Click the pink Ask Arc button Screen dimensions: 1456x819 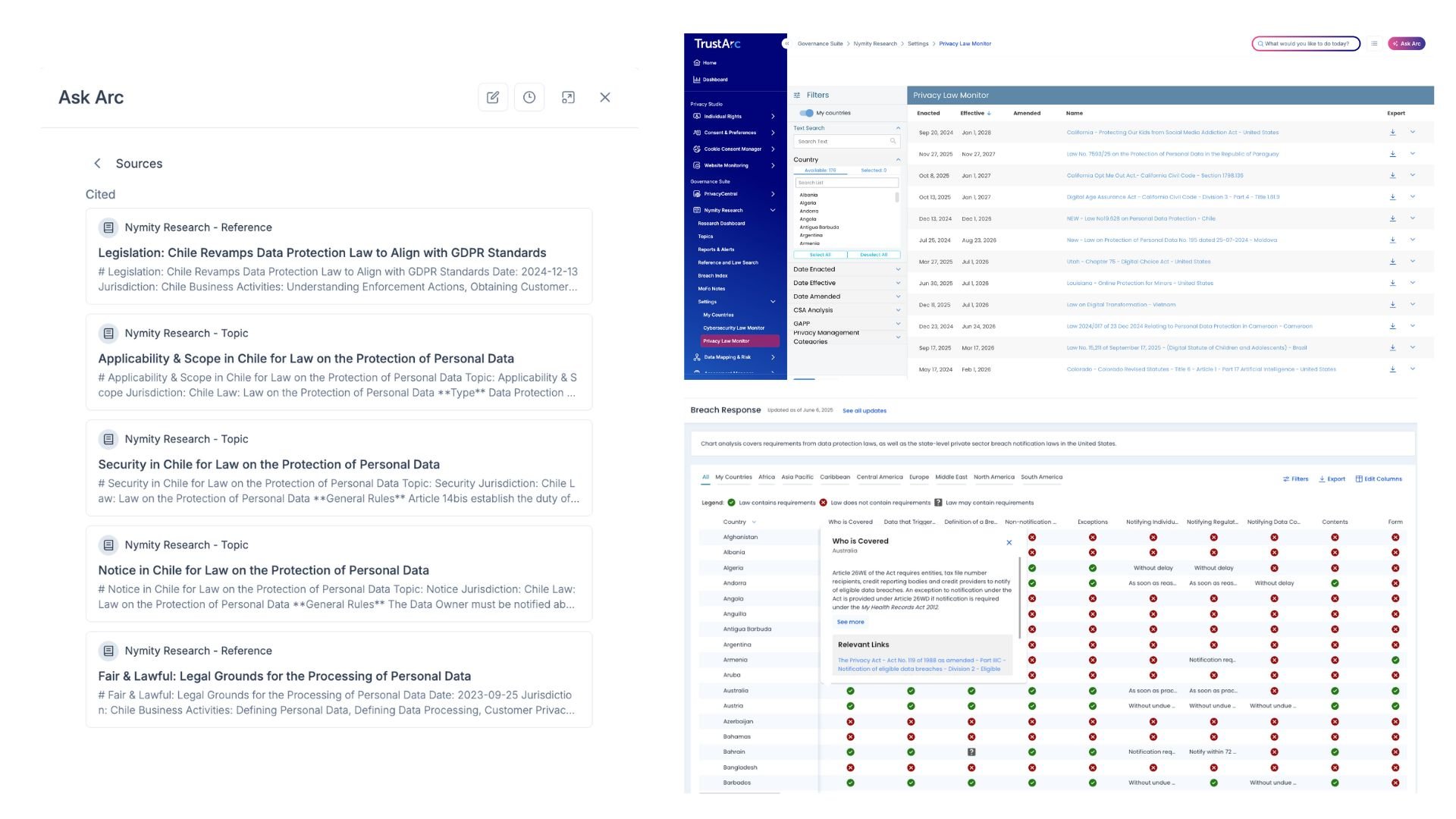pos(1407,44)
